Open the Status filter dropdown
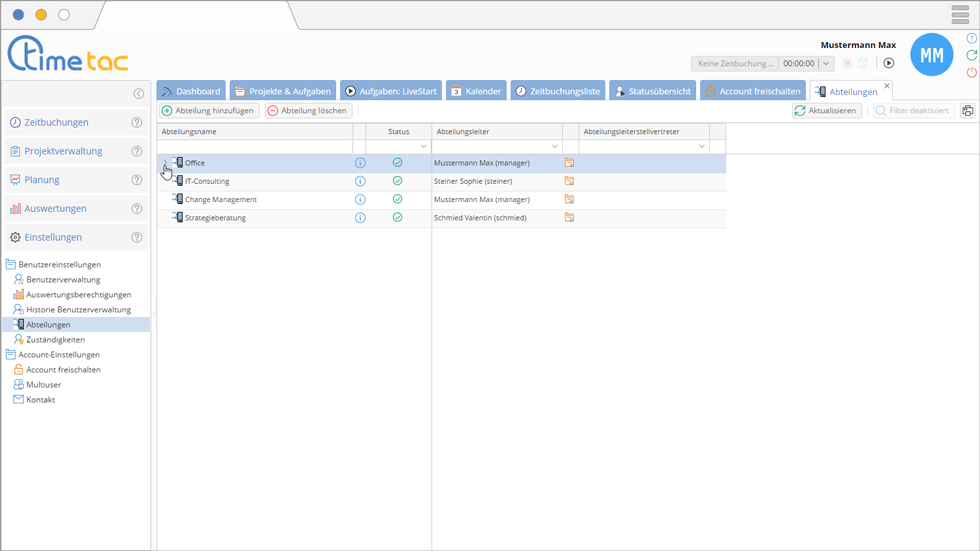This screenshot has height=551, width=980. [423, 147]
